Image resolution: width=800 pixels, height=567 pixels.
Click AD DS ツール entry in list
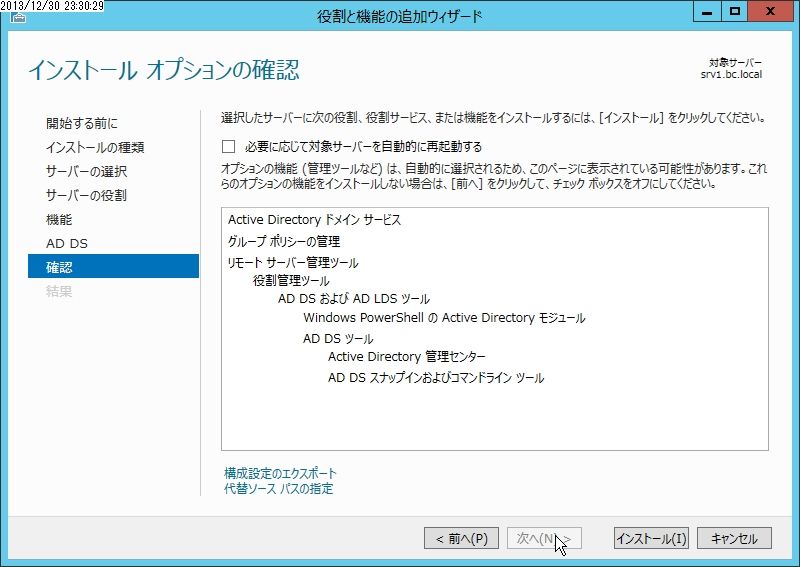pyautogui.click(x=338, y=339)
